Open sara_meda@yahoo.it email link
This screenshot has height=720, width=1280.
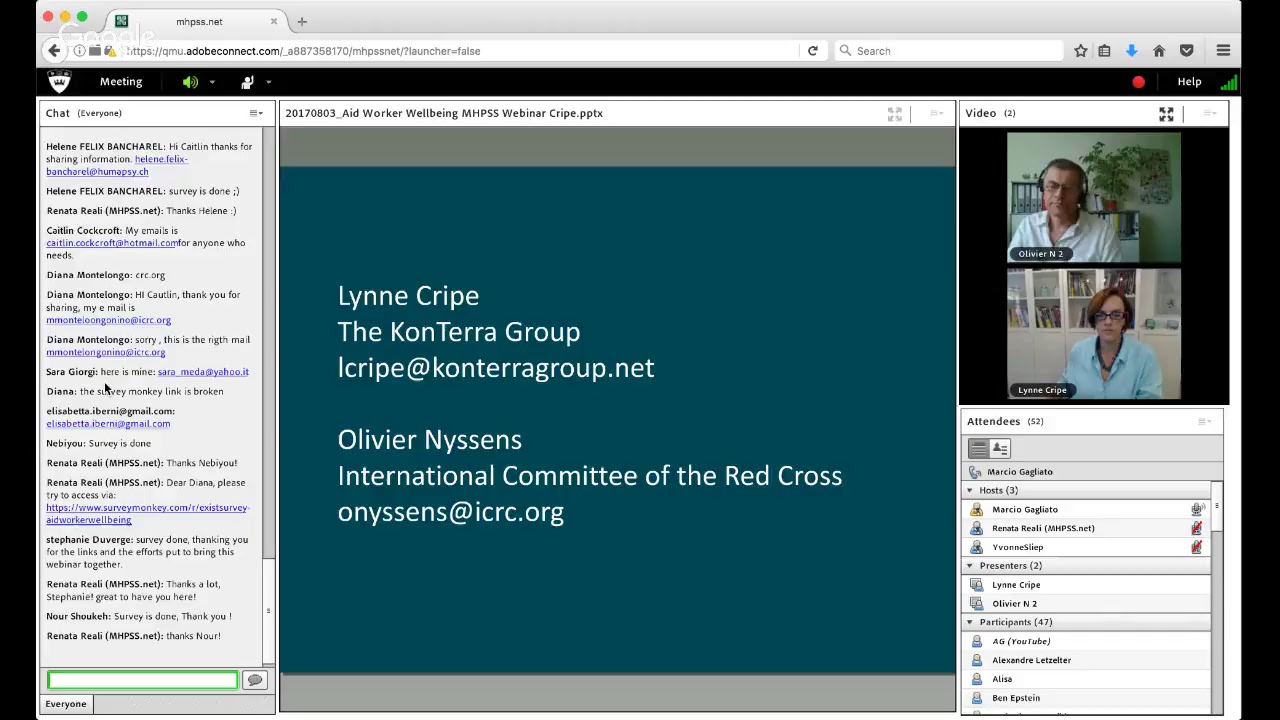203,372
